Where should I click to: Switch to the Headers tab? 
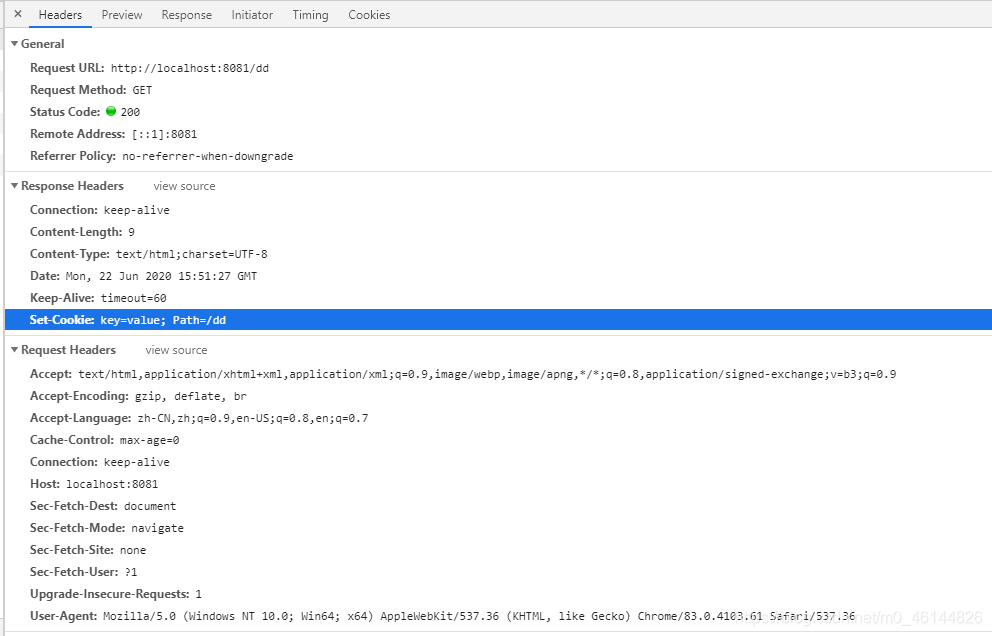click(60, 15)
